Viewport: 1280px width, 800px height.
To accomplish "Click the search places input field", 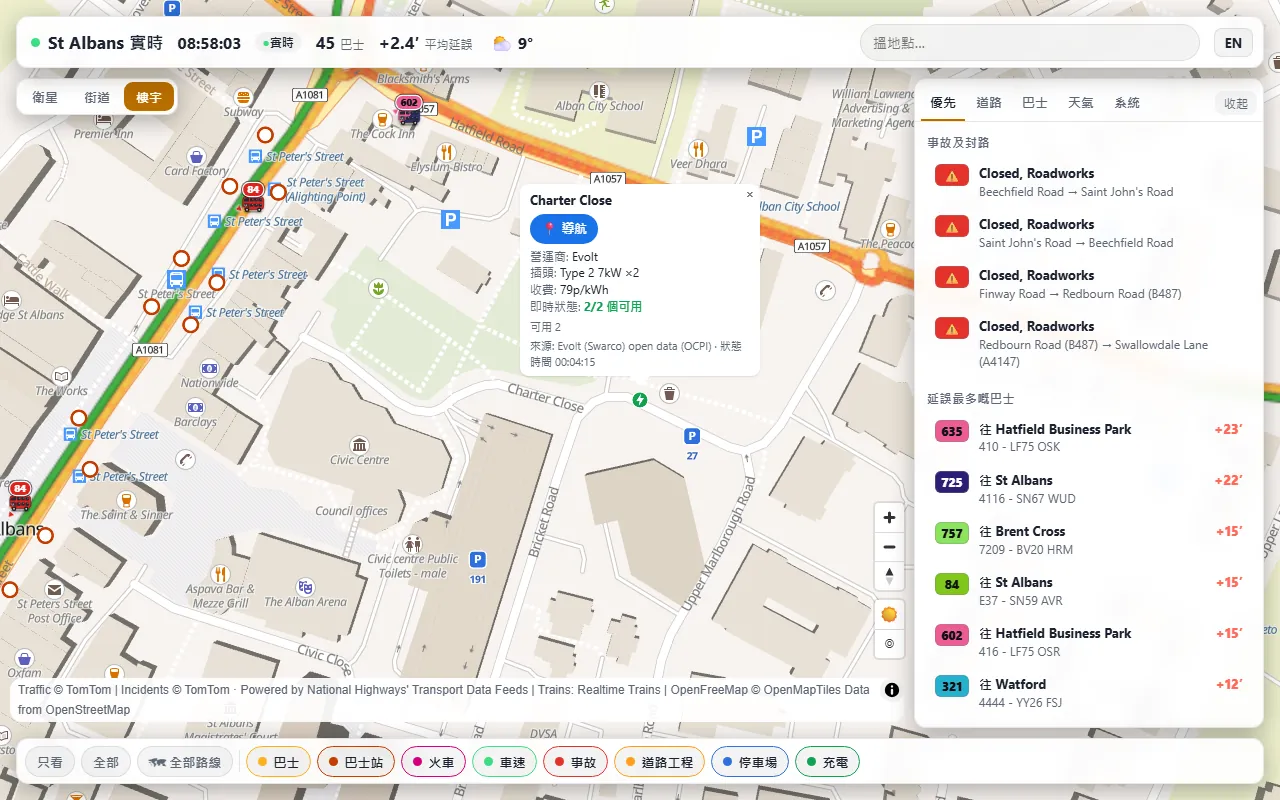I will click(1030, 43).
